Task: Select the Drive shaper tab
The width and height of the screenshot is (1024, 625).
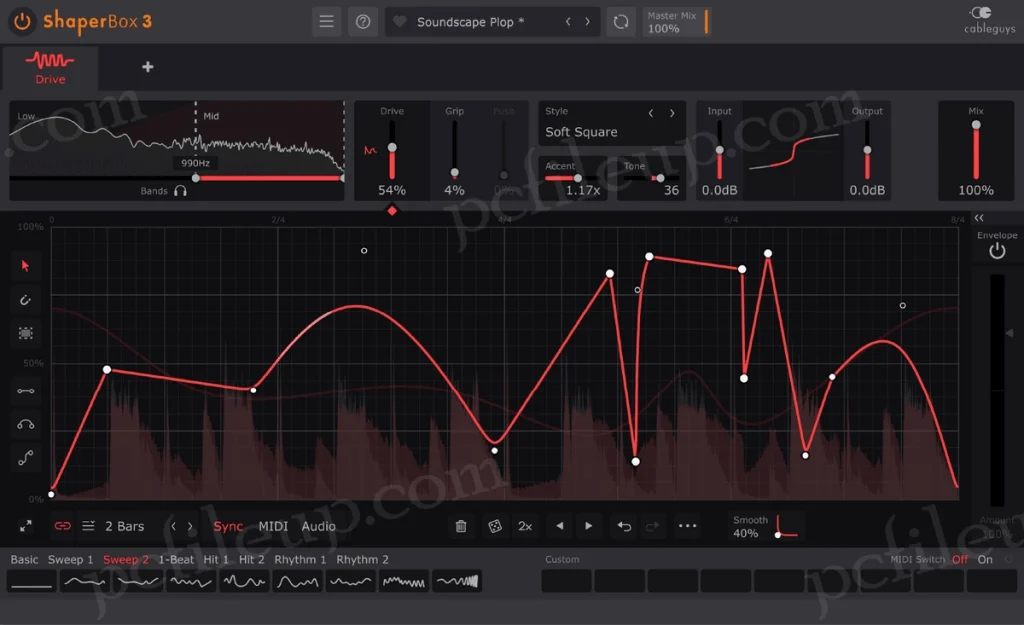Action: coord(50,68)
